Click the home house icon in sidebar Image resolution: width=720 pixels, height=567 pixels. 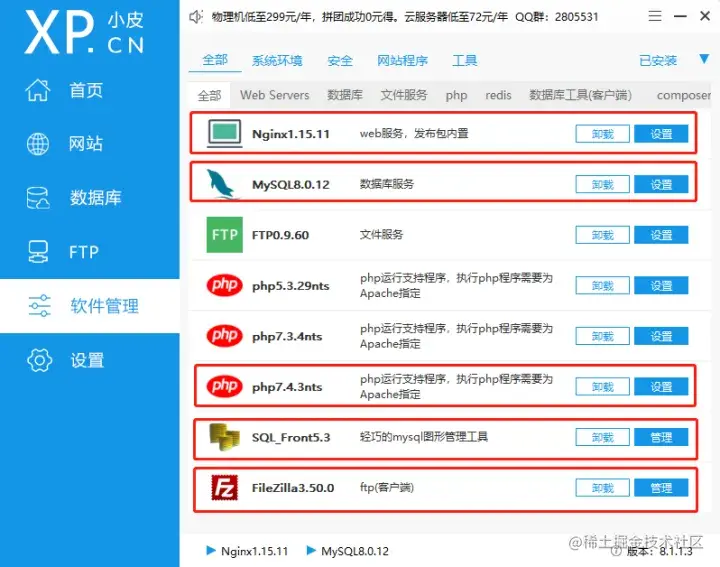pos(38,90)
